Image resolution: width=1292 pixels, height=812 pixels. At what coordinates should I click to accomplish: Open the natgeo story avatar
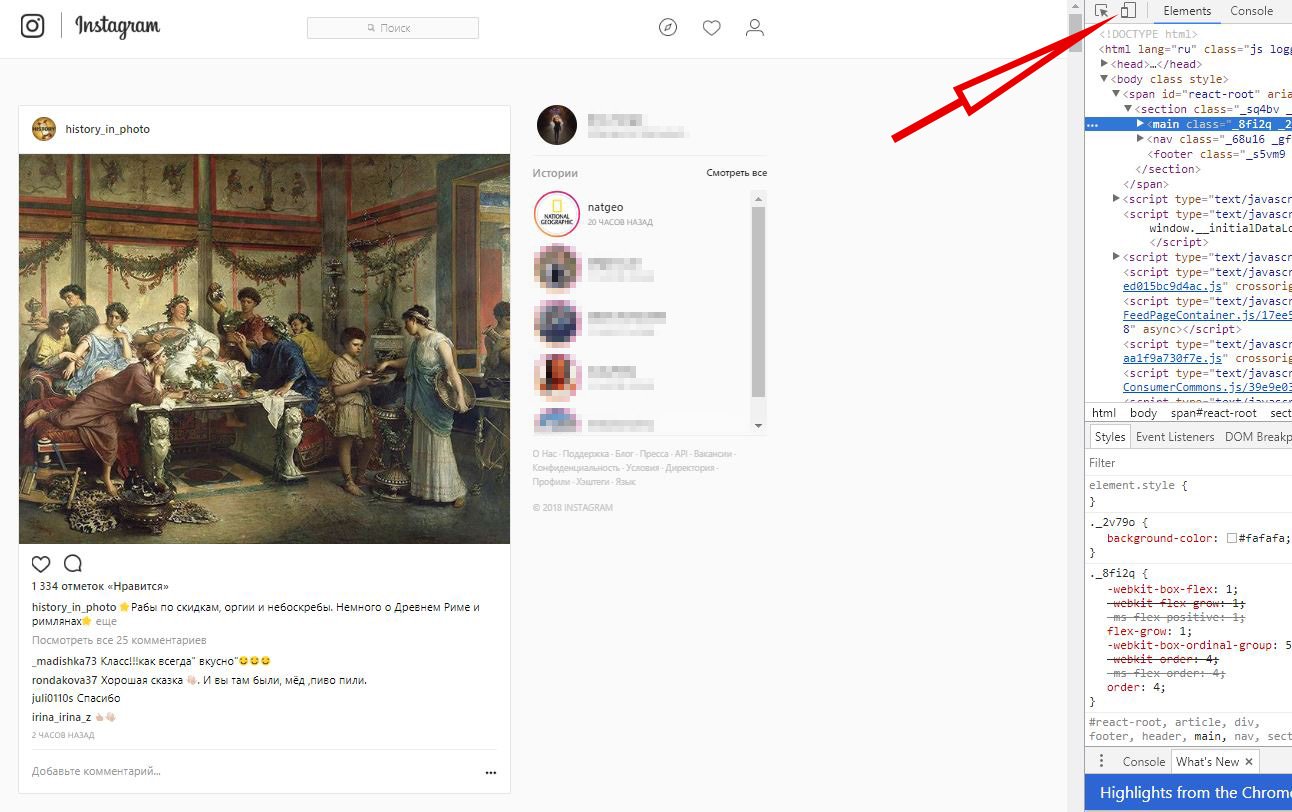click(557, 214)
